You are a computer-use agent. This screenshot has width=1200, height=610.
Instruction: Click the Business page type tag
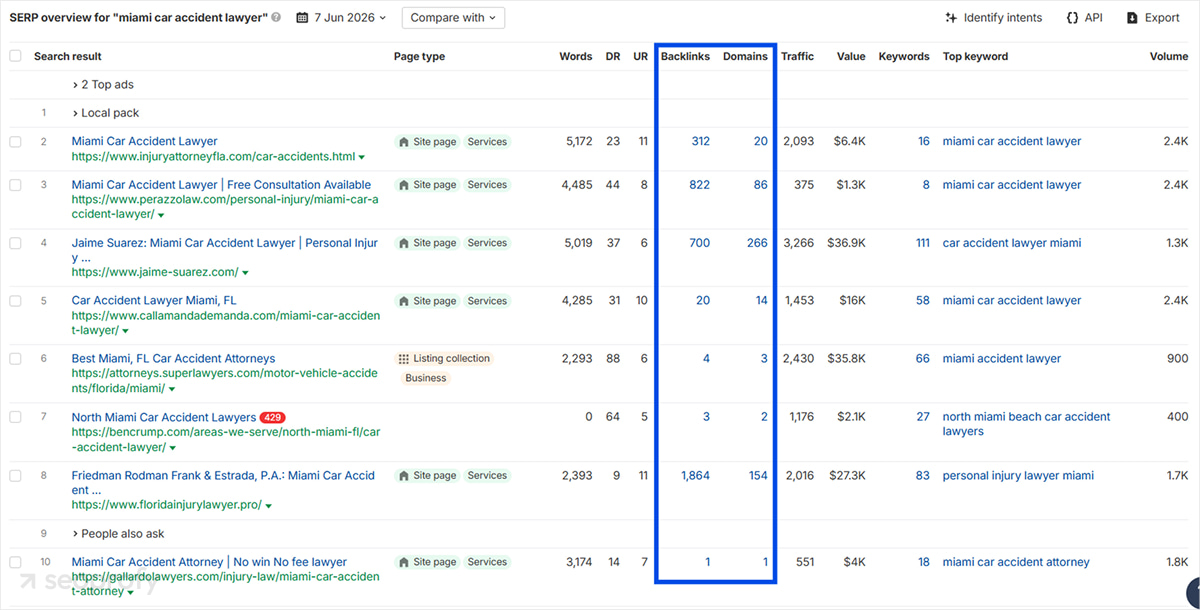coord(426,378)
